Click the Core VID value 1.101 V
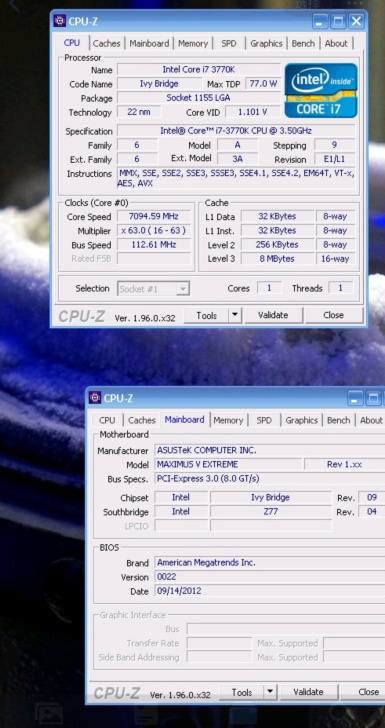Screen dimensions: 385x728 click(x=253, y=112)
